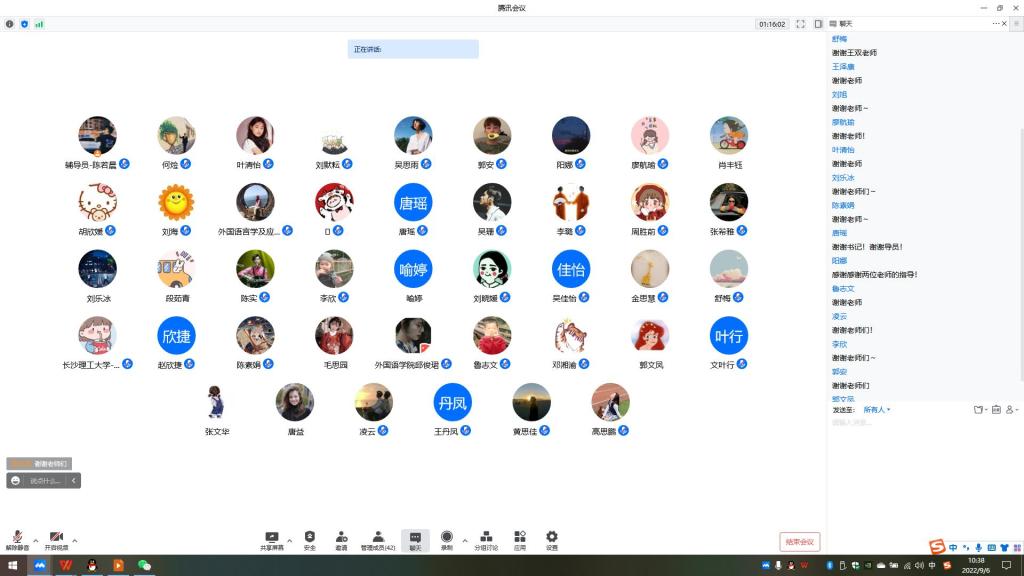1024x576 pixels.
Task: Open the Security (安全) options
Action: [x=309, y=540]
